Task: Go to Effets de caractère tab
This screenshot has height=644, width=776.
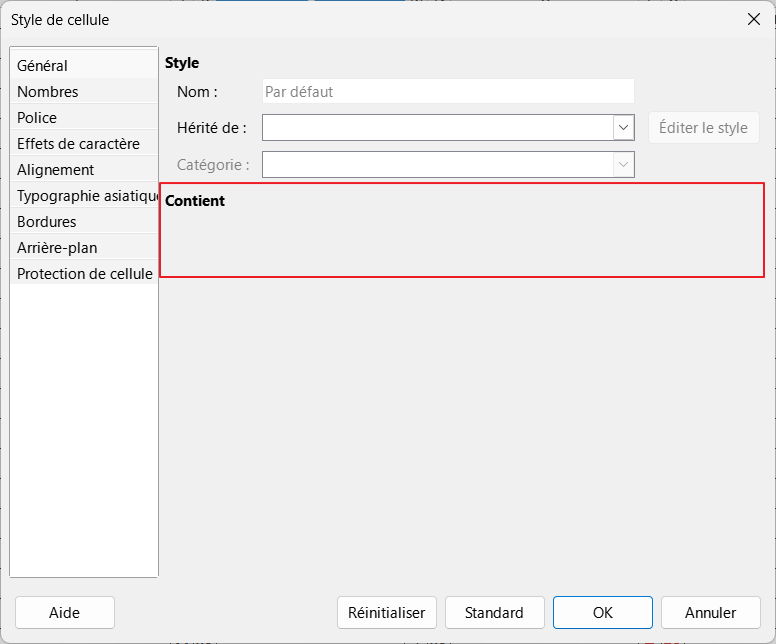Action: [78, 144]
